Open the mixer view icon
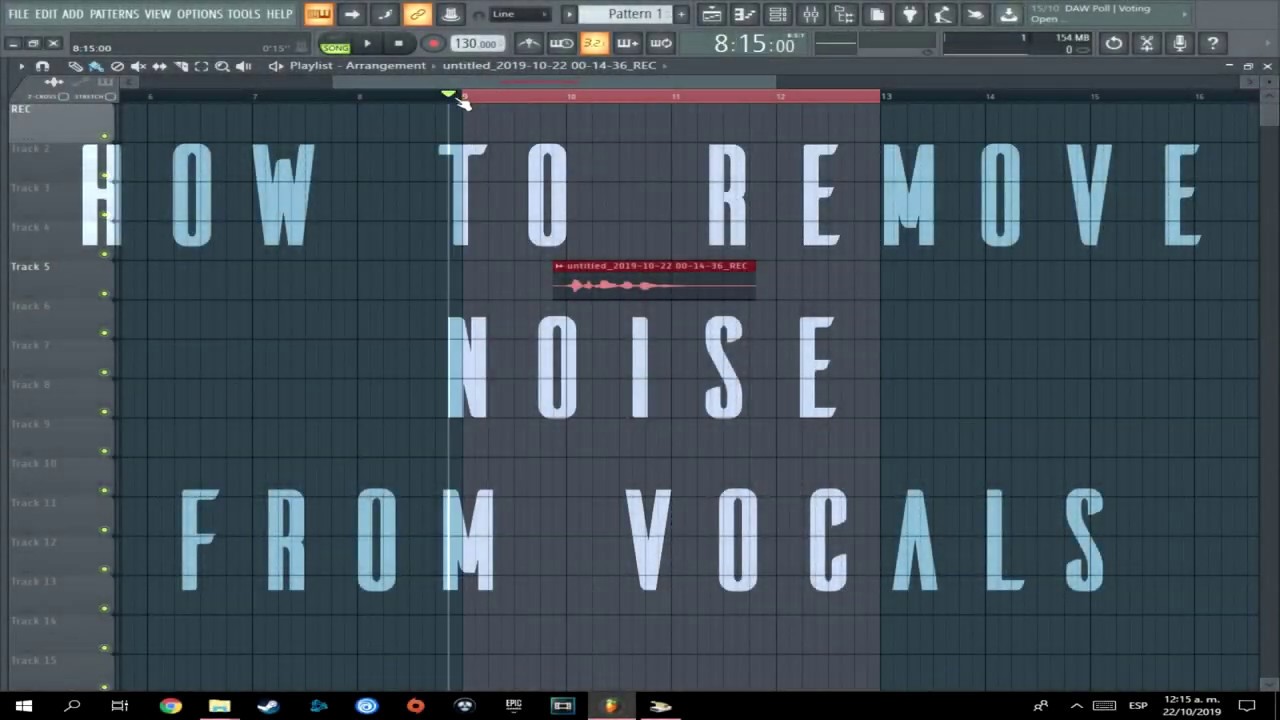Screen dimensions: 1280x720 pos(811,14)
